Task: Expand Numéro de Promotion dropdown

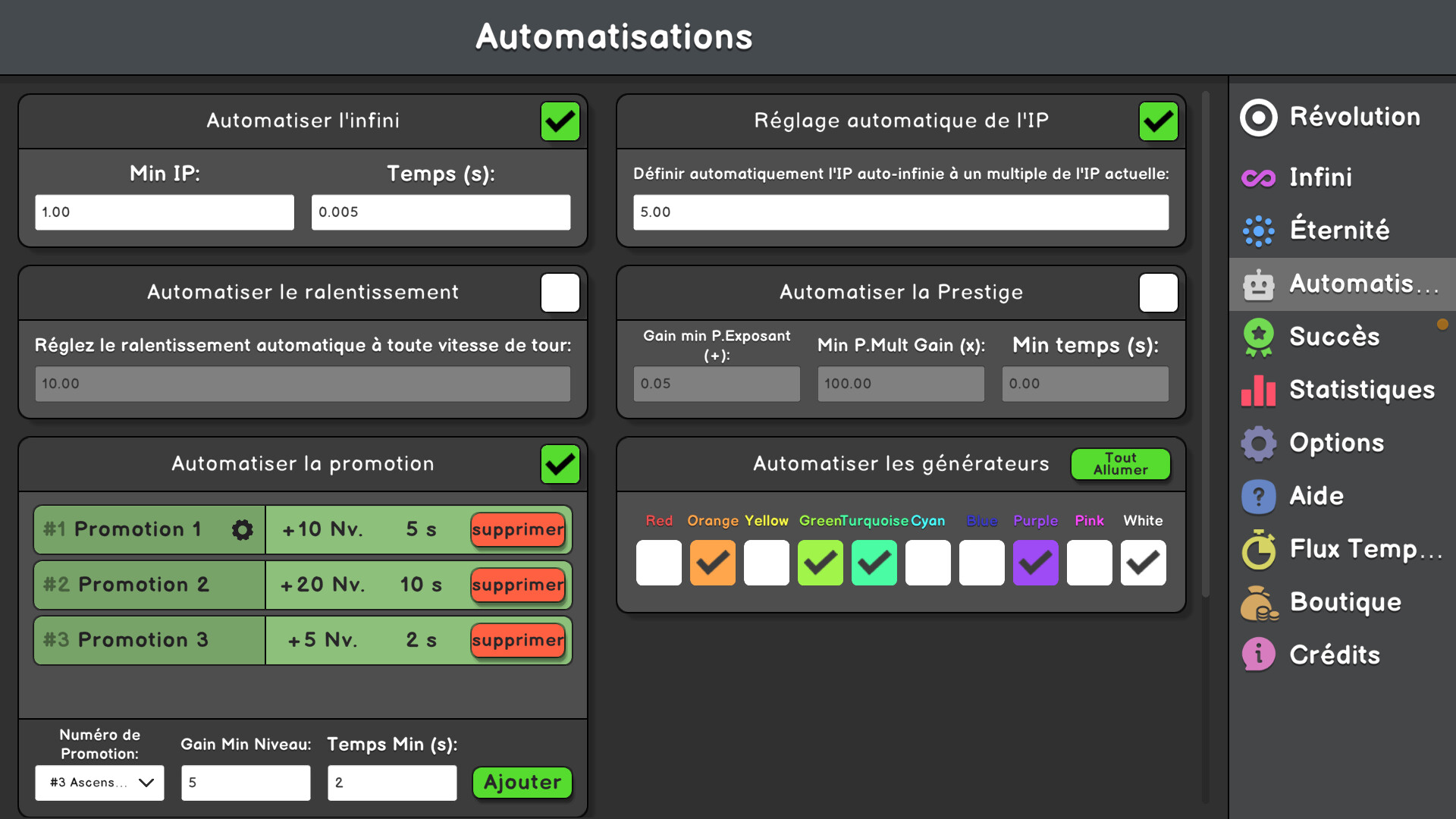Action: 99,783
